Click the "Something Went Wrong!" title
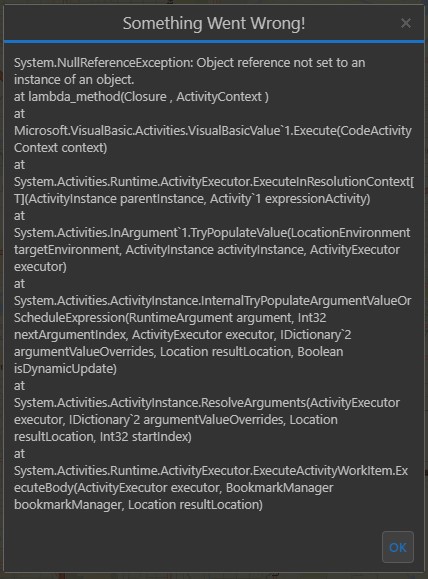 (214, 23)
